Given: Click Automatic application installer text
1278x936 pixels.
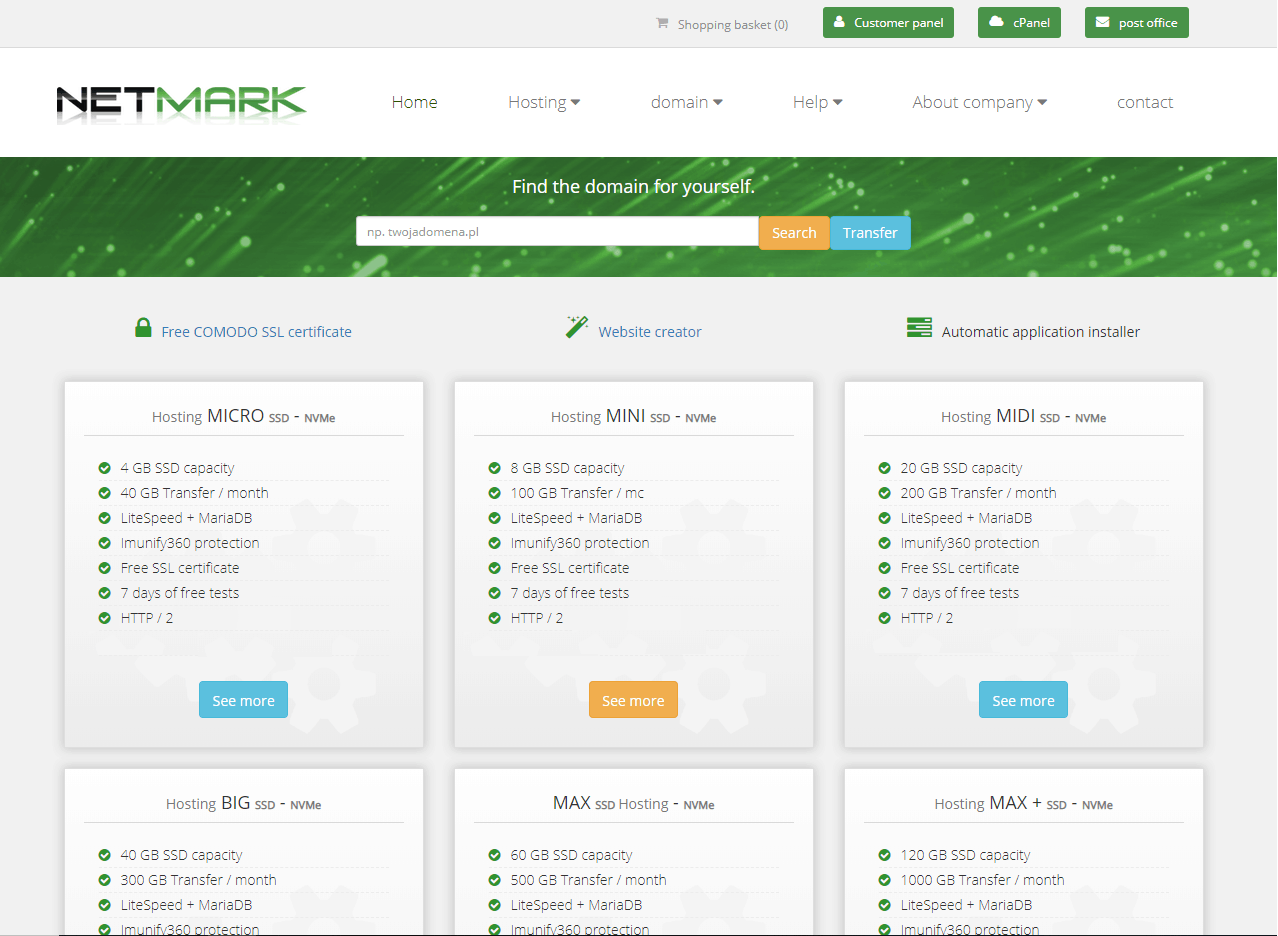Looking at the screenshot, I should click(x=1041, y=332).
